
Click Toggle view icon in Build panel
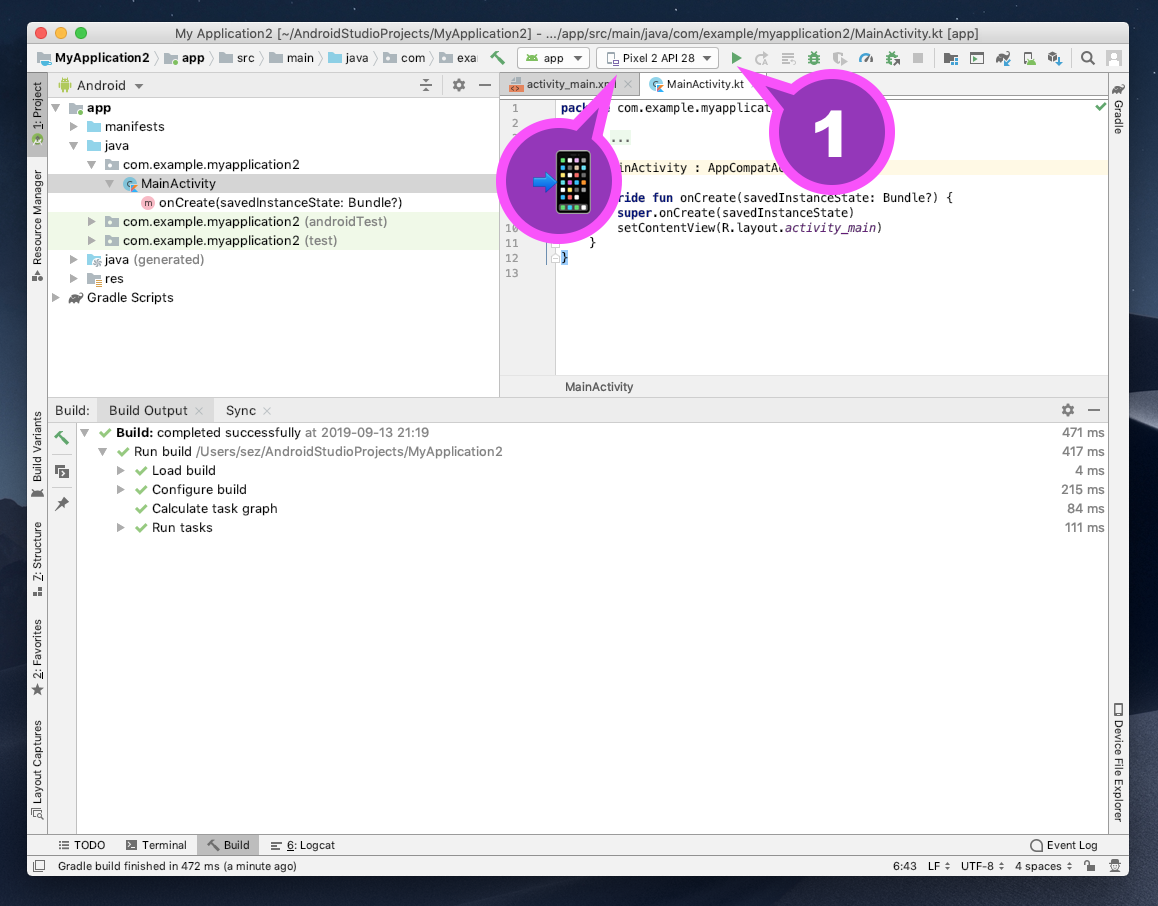tap(62, 471)
